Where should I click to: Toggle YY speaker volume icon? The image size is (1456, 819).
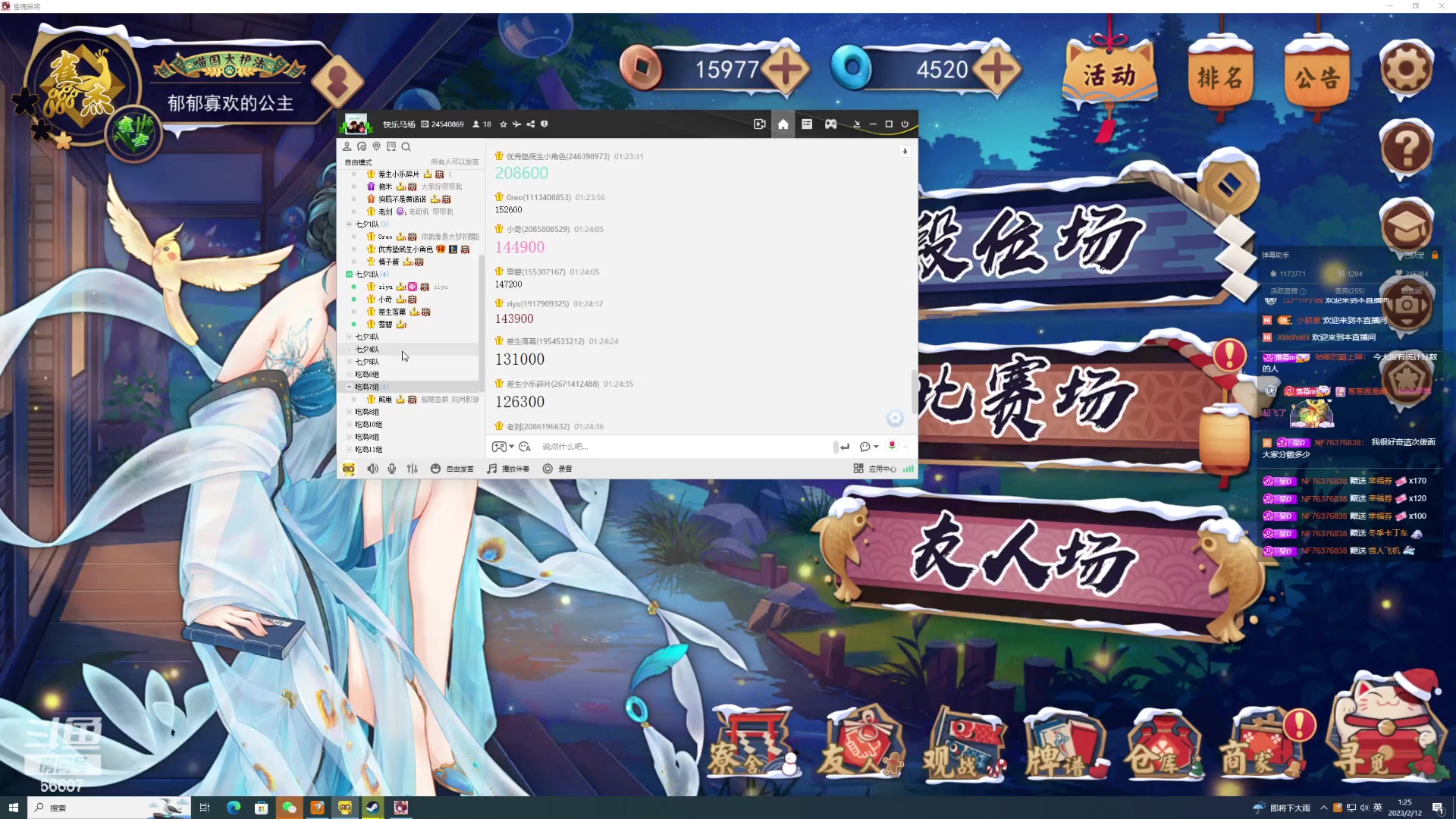coord(373,469)
